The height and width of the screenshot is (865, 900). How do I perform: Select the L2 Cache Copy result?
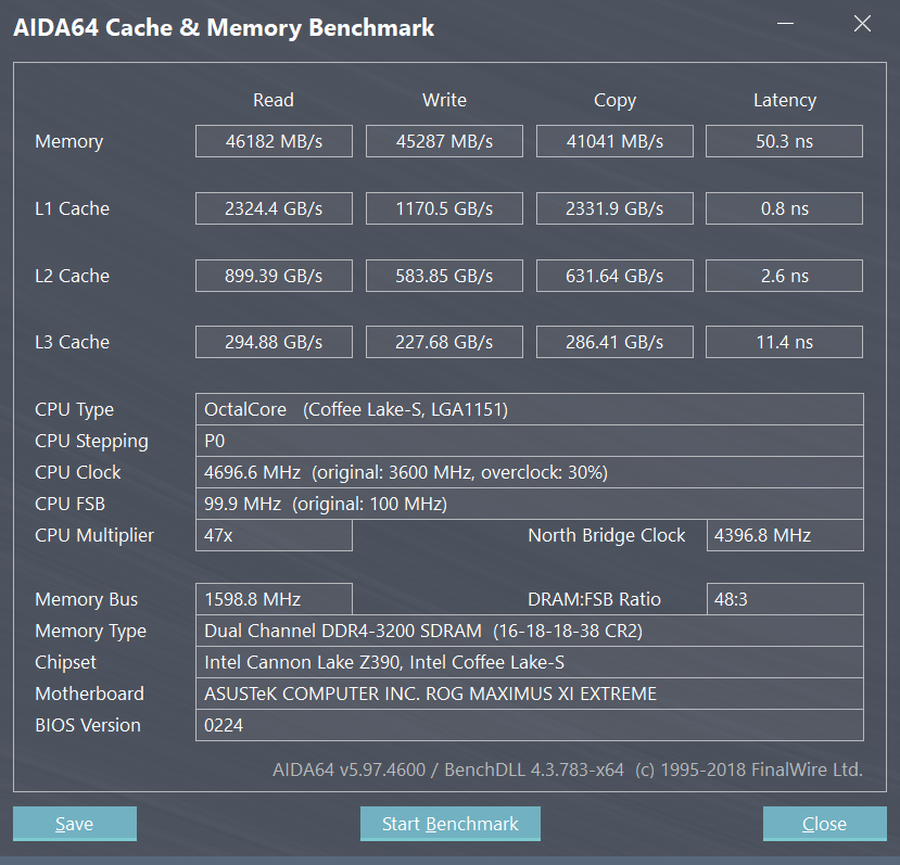pyautogui.click(x=614, y=275)
